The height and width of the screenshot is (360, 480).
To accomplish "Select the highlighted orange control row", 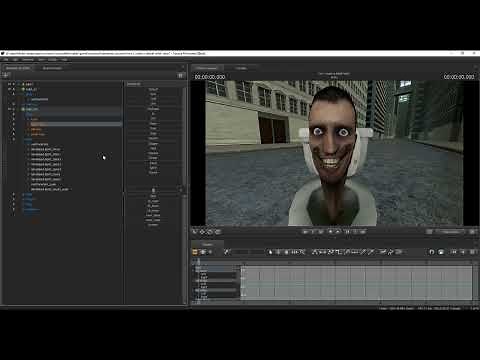I will (x=75, y=124).
